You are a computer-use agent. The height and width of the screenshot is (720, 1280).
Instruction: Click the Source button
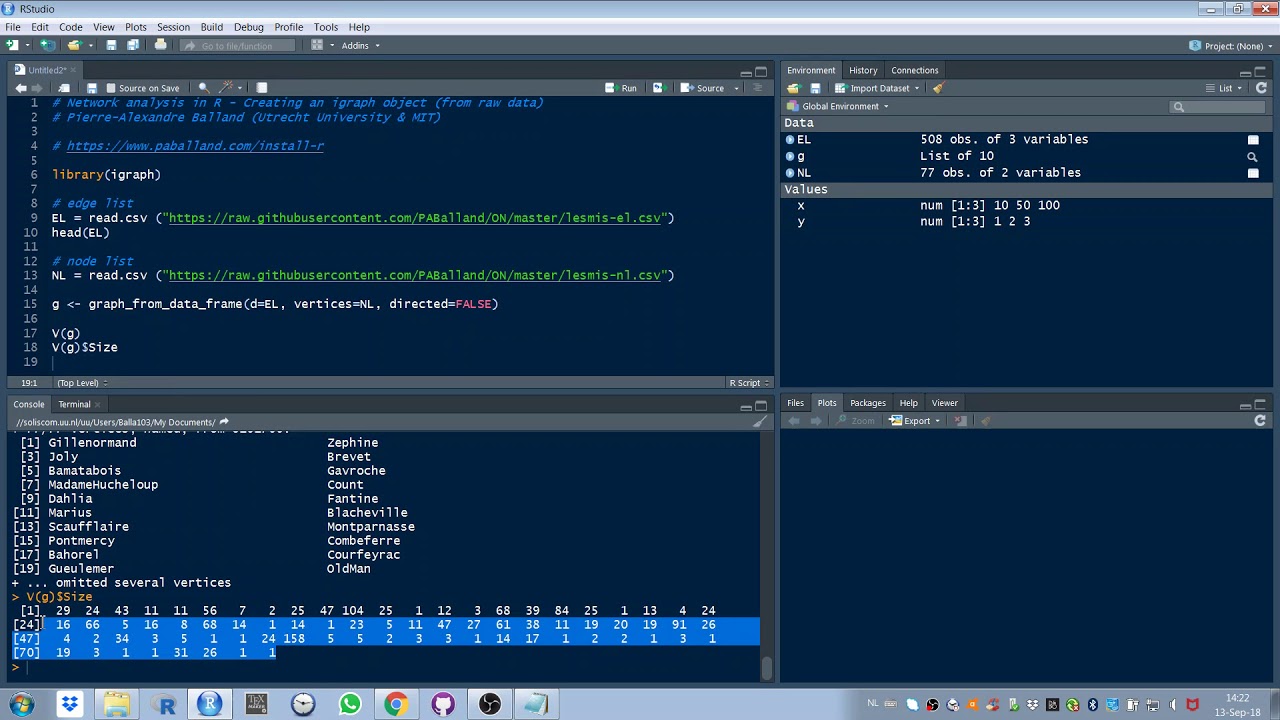coord(703,88)
